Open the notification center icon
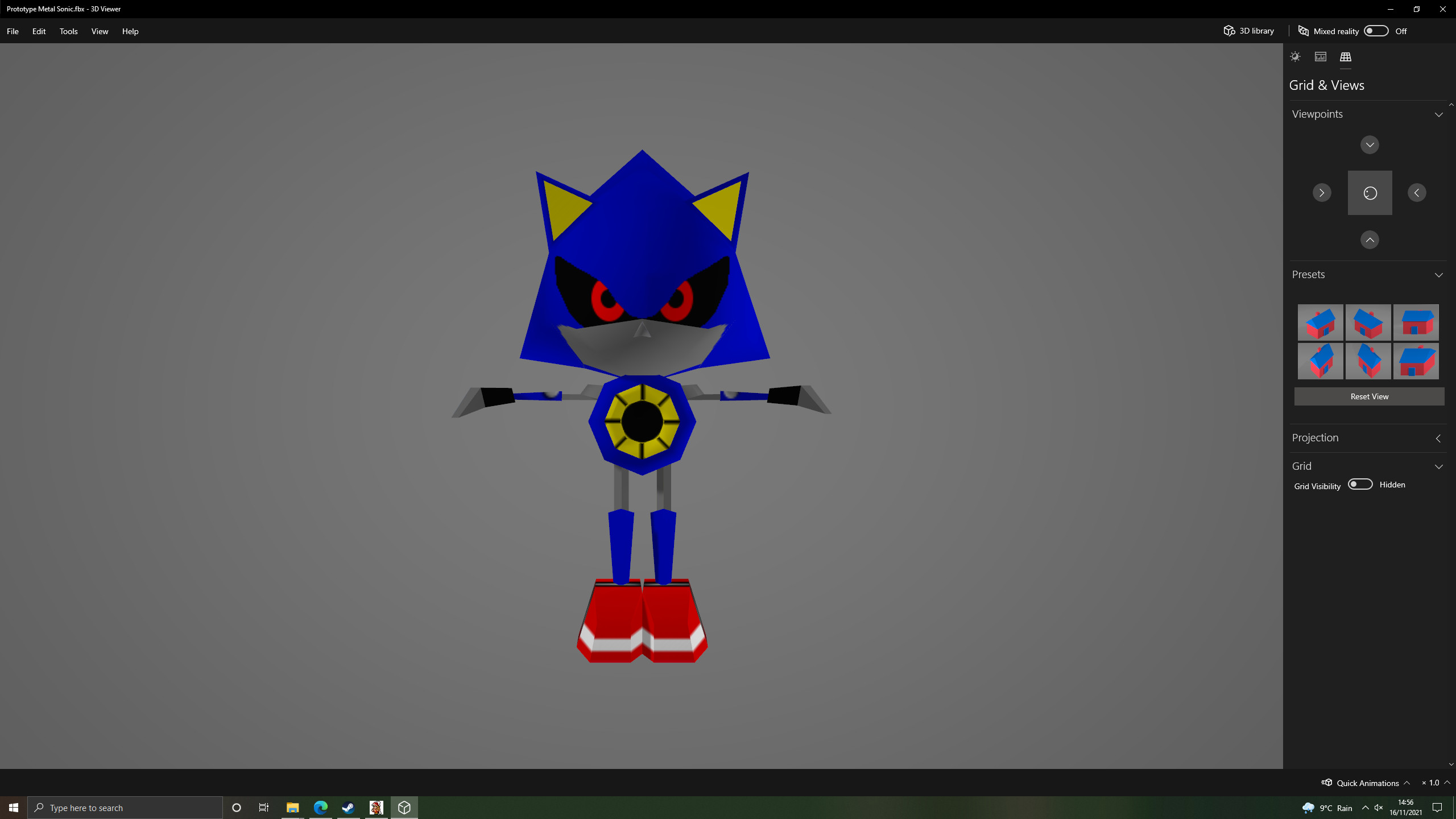Image resolution: width=1456 pixels, height=819 pixels. coord(1437,808)
